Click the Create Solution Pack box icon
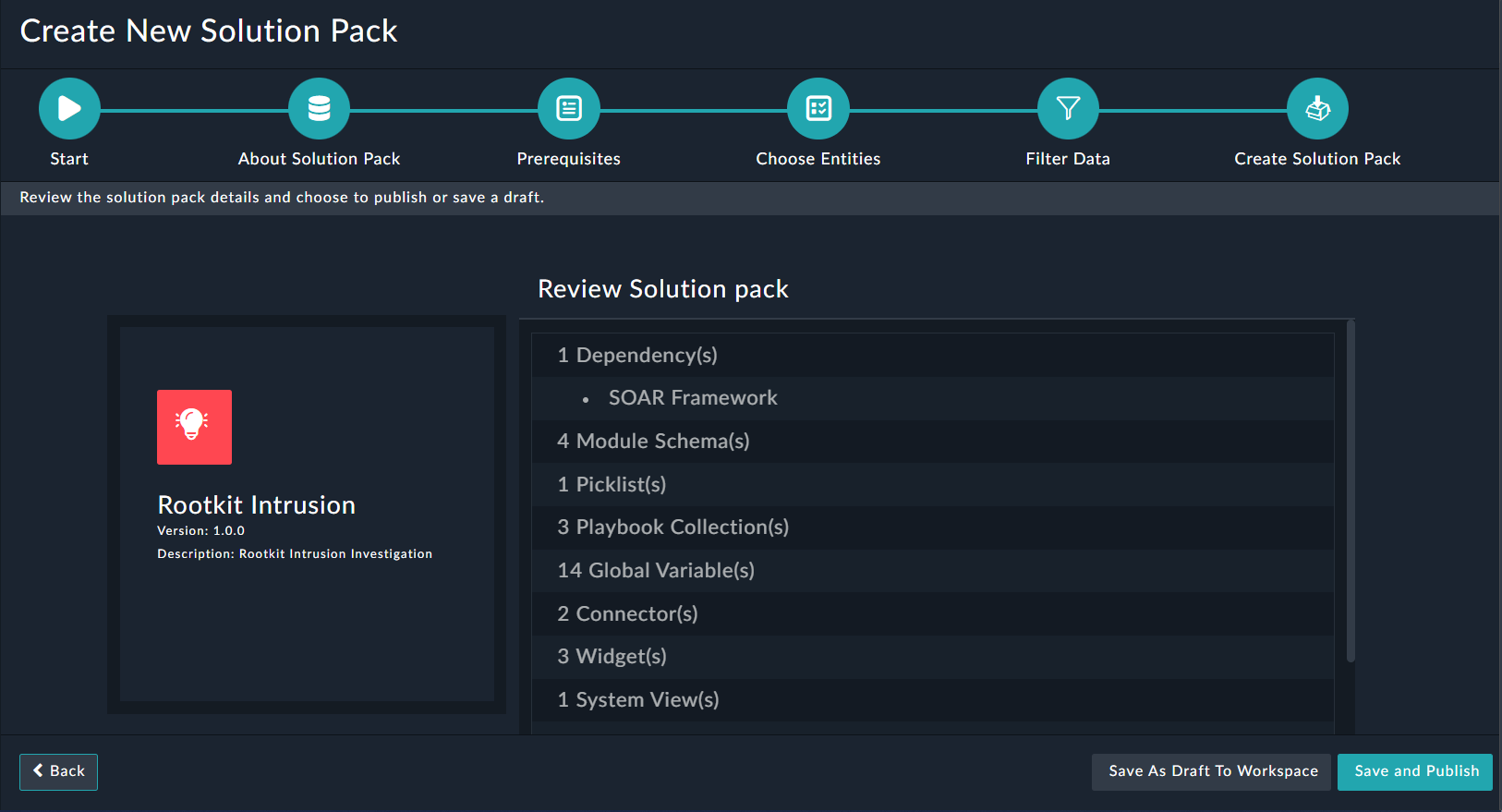The width and height of the screenshot is (1502, 812). pos(1317,109)
